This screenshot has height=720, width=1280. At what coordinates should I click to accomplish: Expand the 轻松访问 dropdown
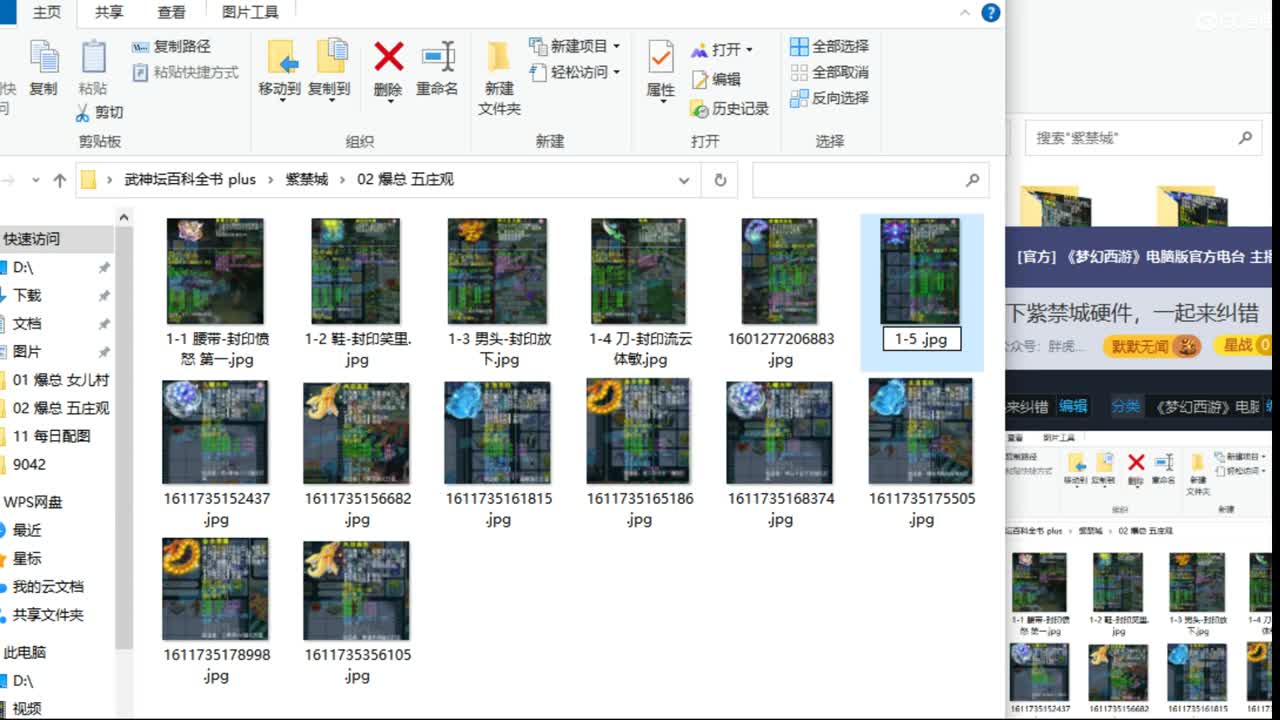(616, 72)
